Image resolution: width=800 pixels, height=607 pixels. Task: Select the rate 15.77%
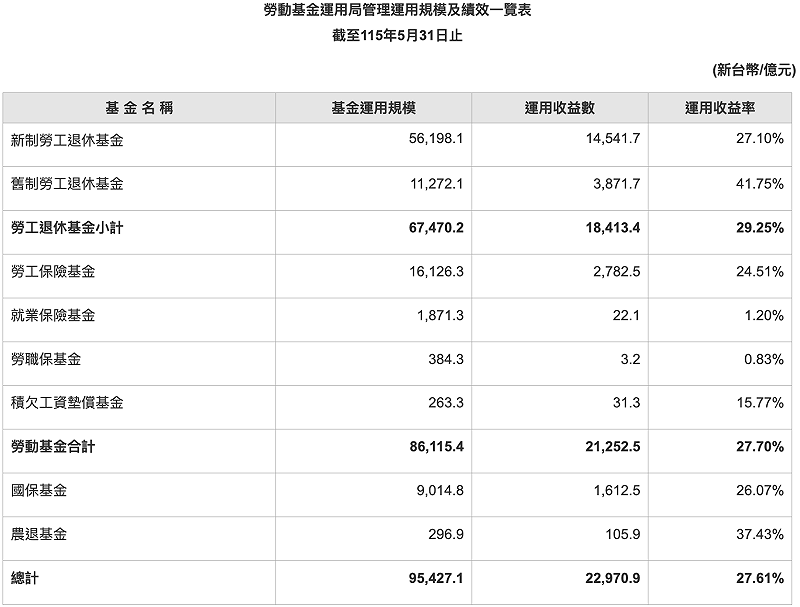[760, 403]
